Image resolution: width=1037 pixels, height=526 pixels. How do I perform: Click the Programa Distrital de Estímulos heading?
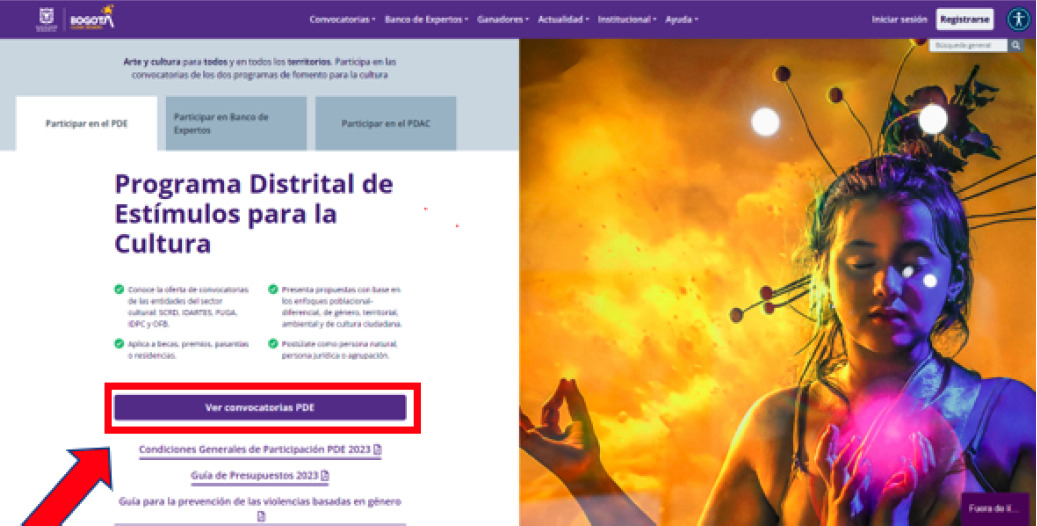(x=254, y=213)
